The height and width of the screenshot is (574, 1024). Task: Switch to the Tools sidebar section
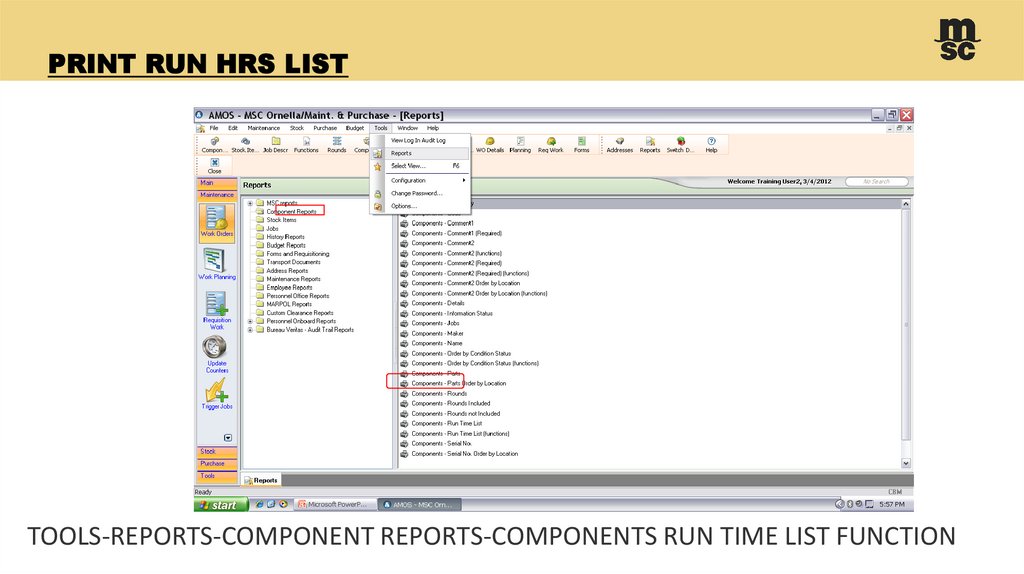coord(217,476)
